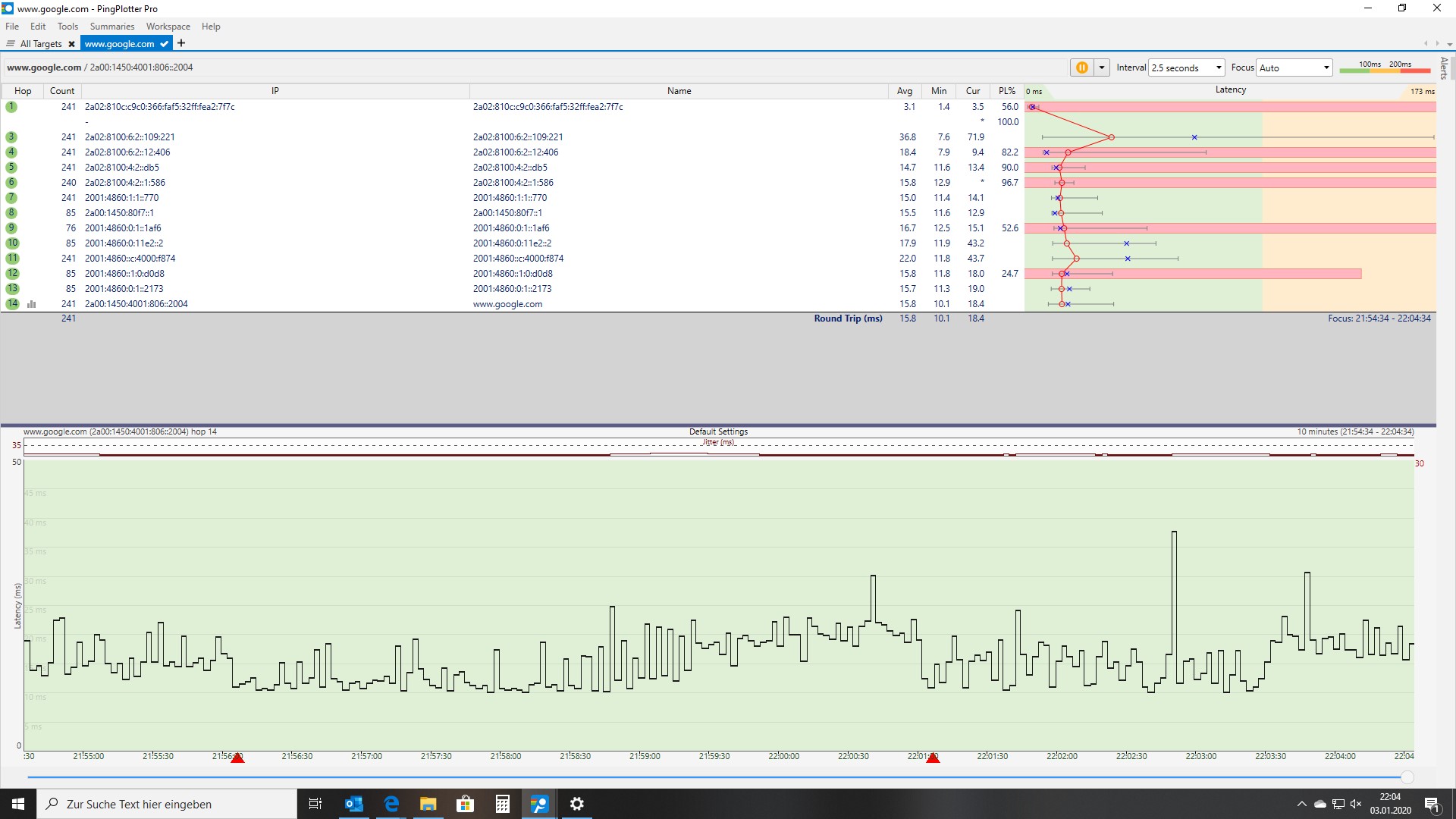
Task: Open the Workspace menu
Action: coord(168,27)
